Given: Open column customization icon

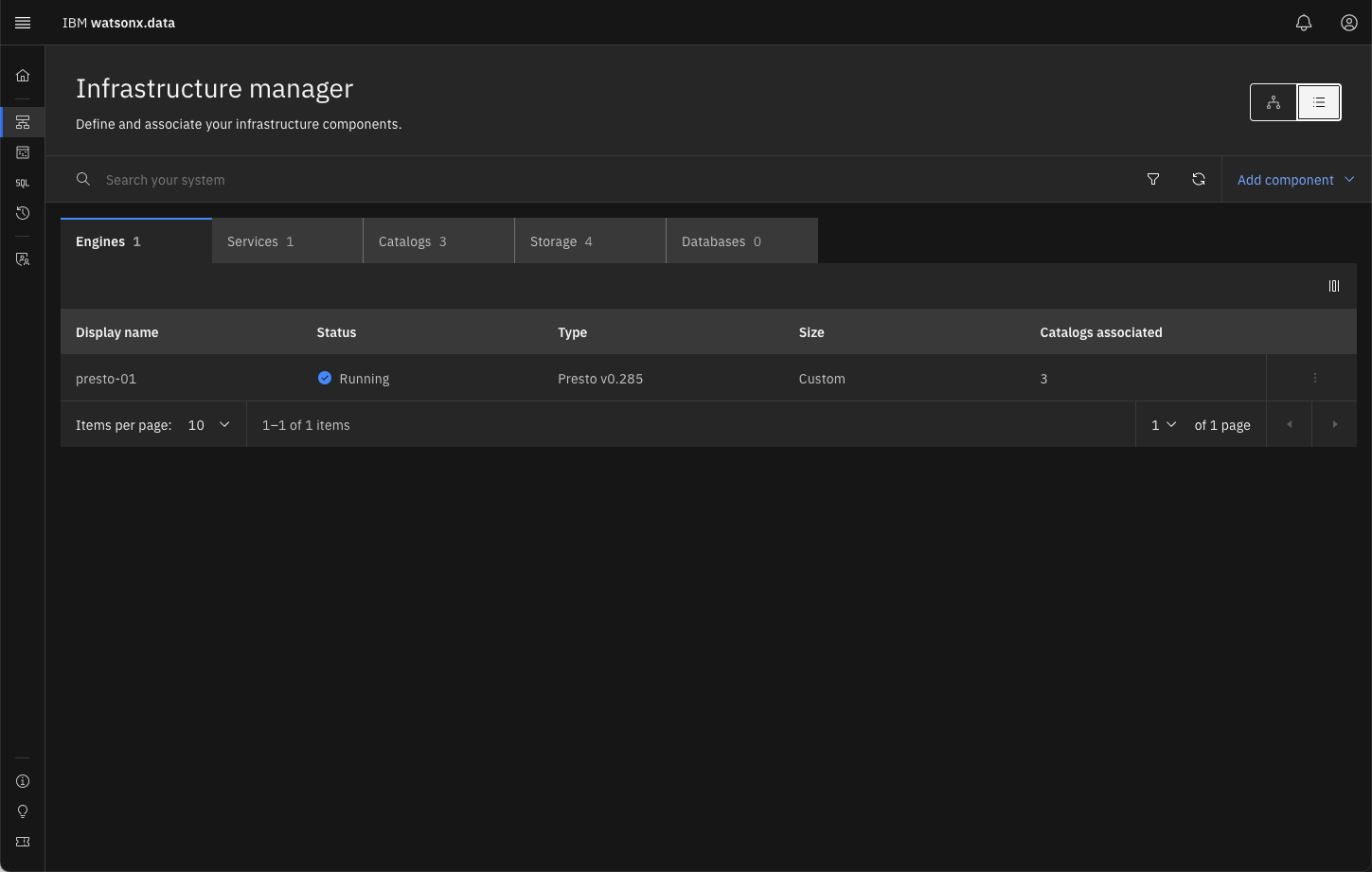Looking at the screenshot, I should coord(1334,286).
